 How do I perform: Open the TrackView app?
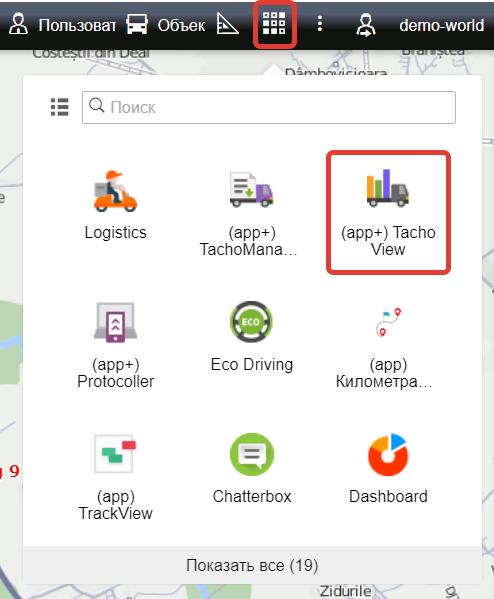click(x=115, y=477)
